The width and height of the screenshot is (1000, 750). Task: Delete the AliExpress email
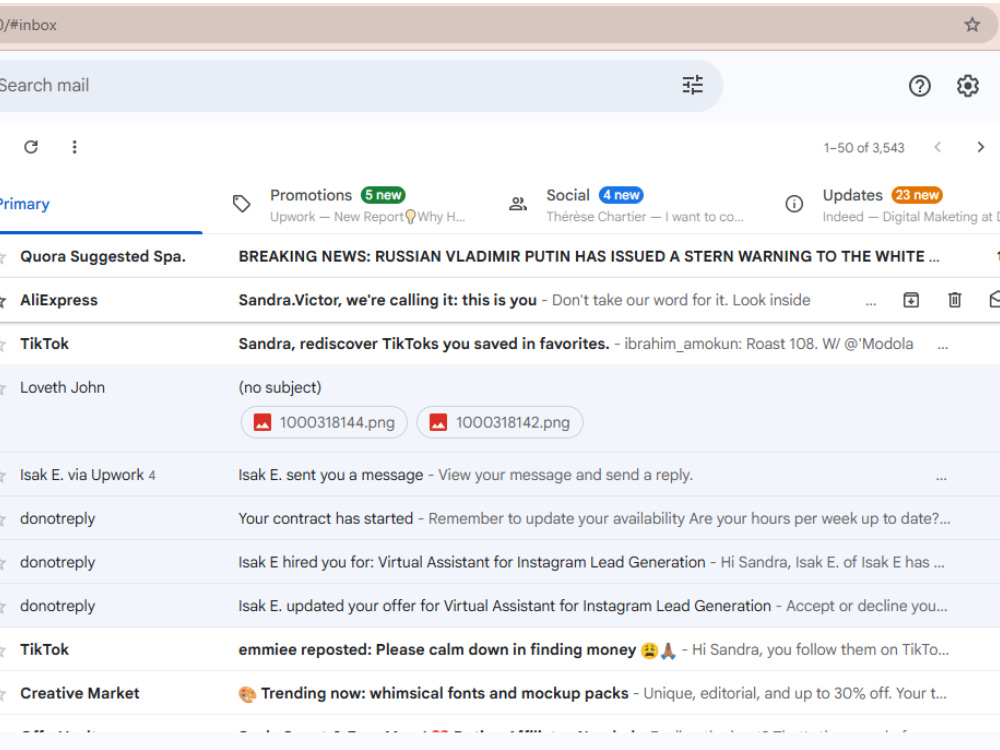click(x=954, y=300)
